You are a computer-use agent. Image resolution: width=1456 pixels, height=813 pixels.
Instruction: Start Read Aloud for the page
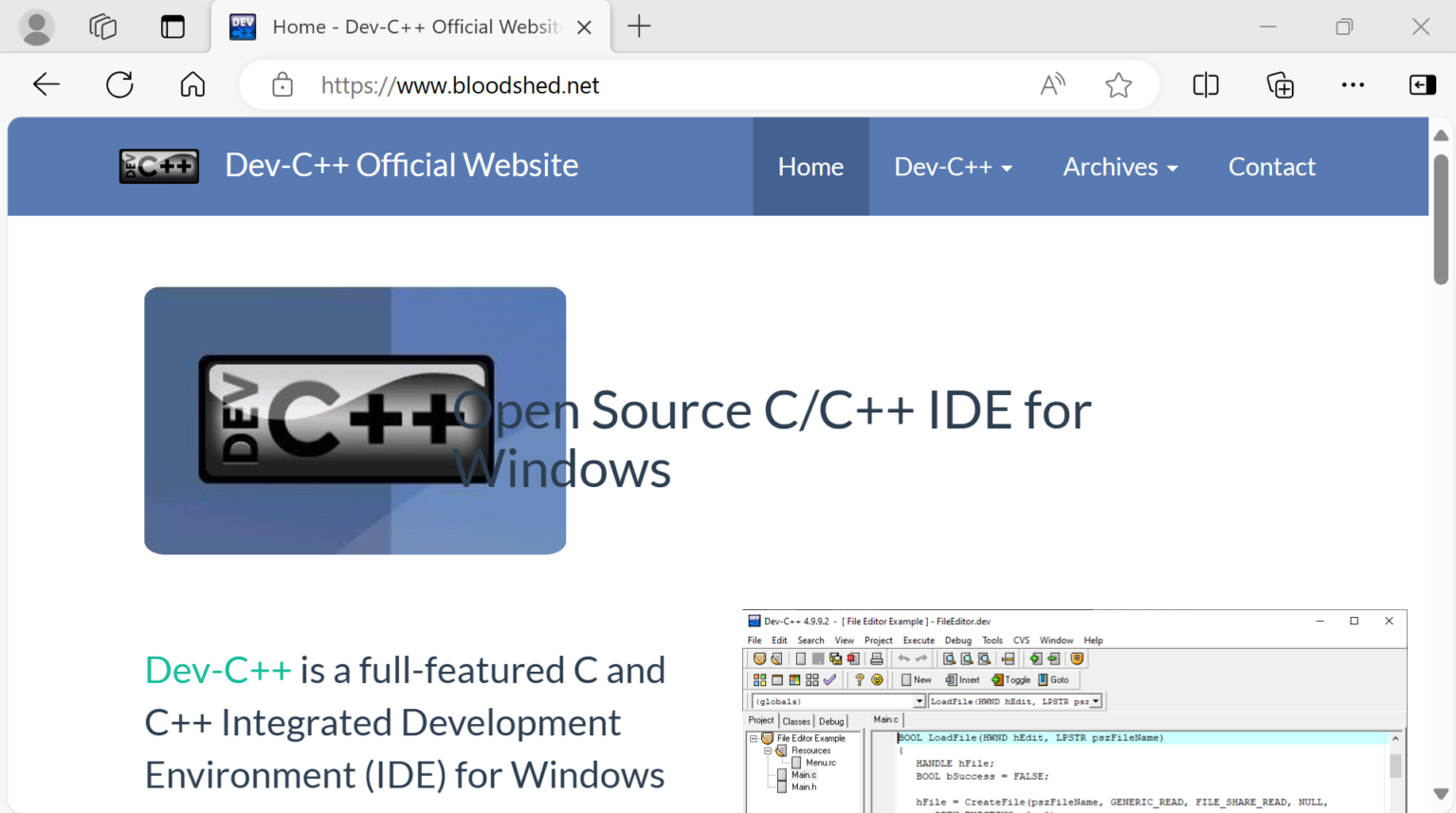(1052, 84)
